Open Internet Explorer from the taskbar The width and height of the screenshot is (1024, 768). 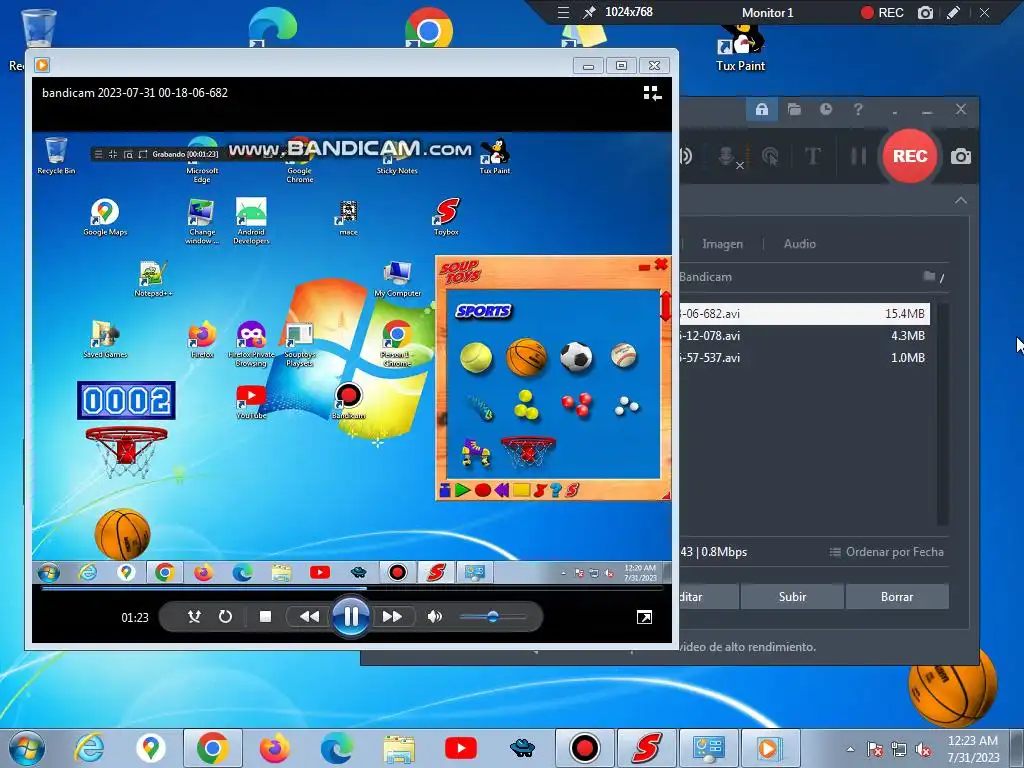pyautogui.click(x=89, y=748)
